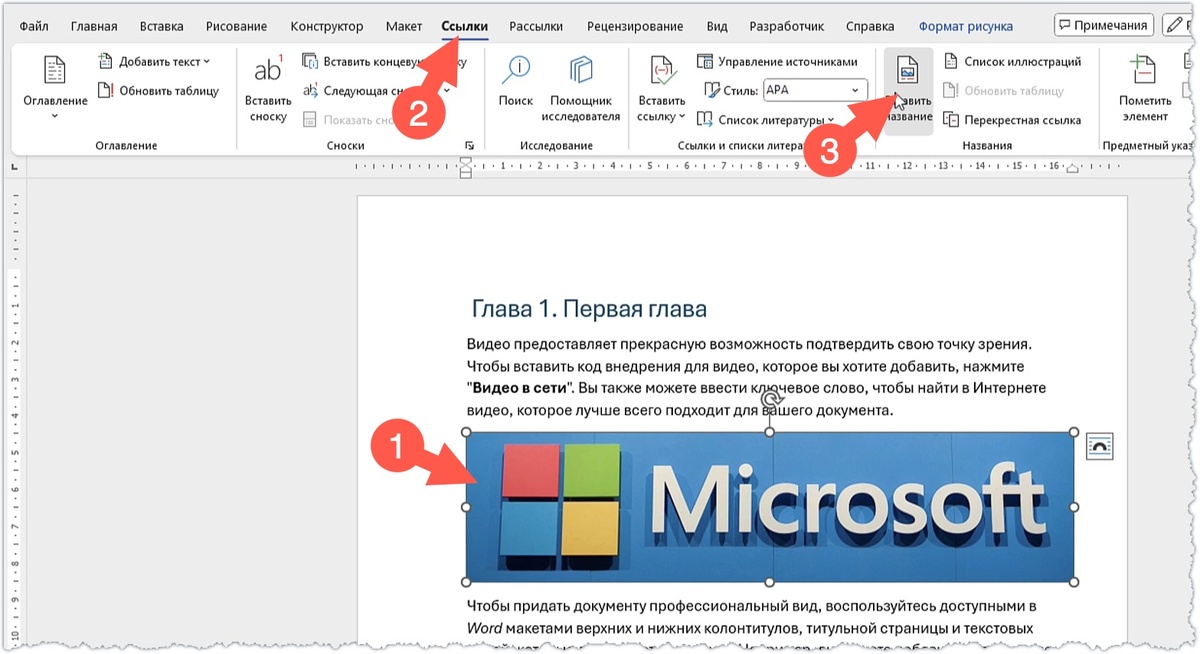Open the Вид tab
This screenshot has height=654, width=1200.
(717, 26)
